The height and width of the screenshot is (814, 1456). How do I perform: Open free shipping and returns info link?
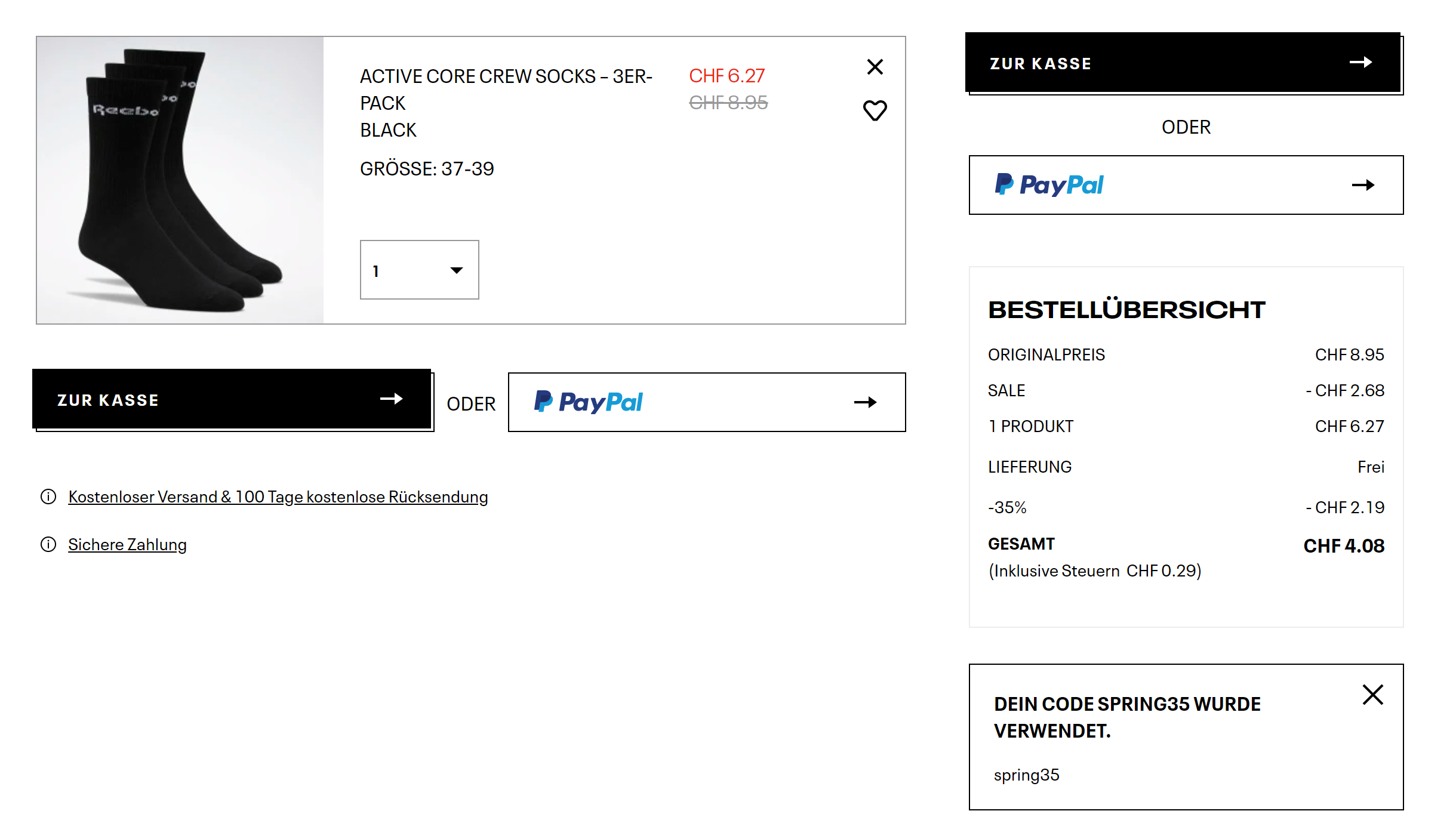coord(278,497)
